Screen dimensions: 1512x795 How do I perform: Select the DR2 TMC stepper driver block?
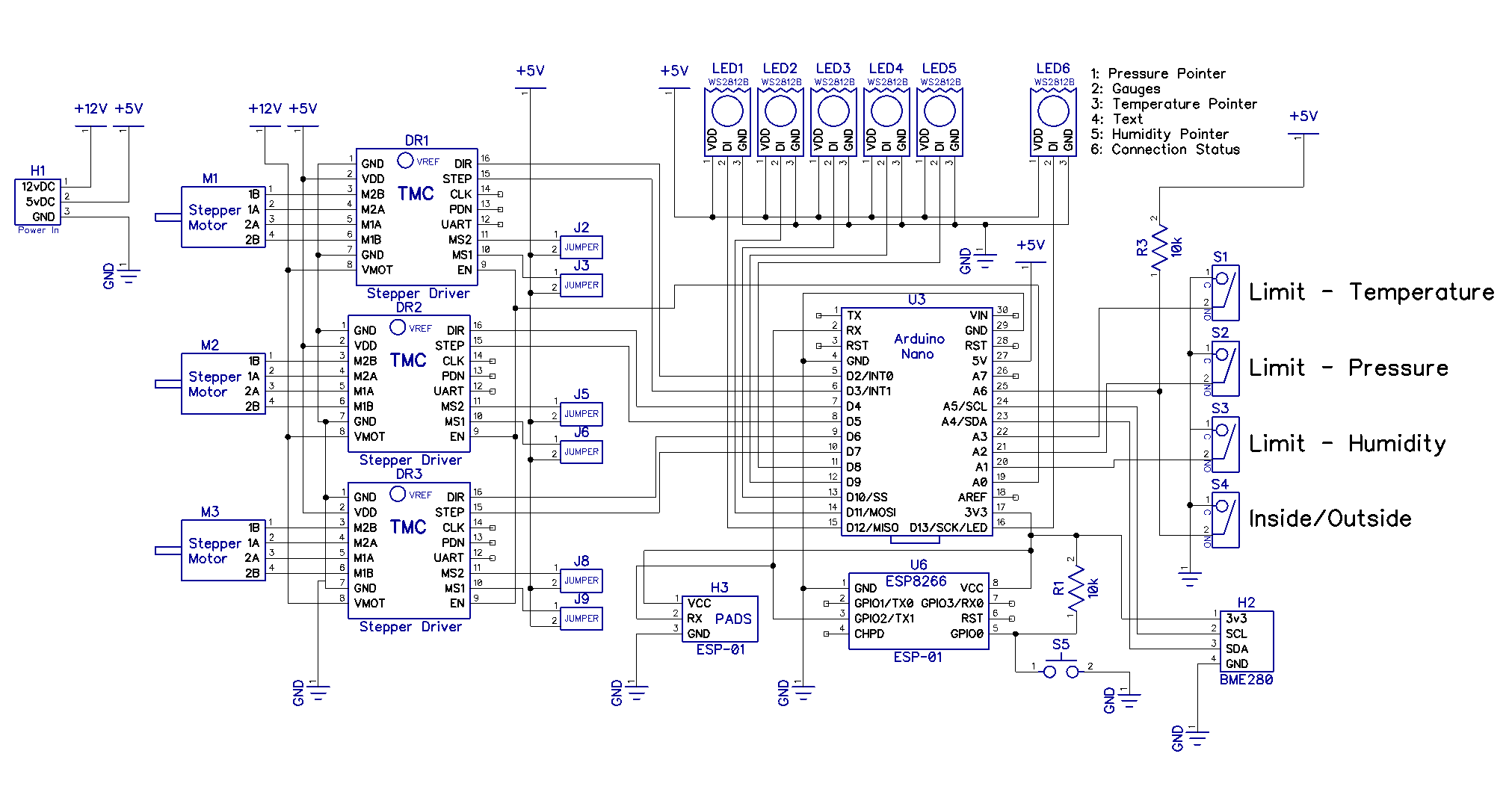point(409,383)
